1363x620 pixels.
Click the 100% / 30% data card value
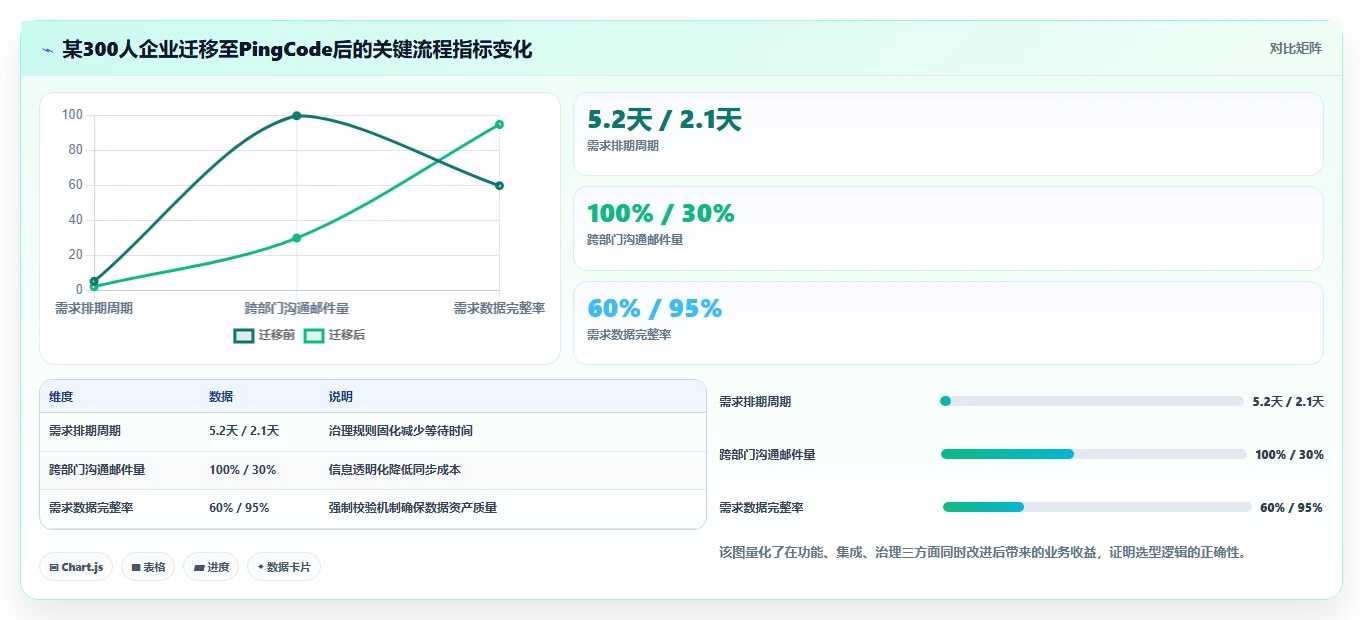[660, 213]
